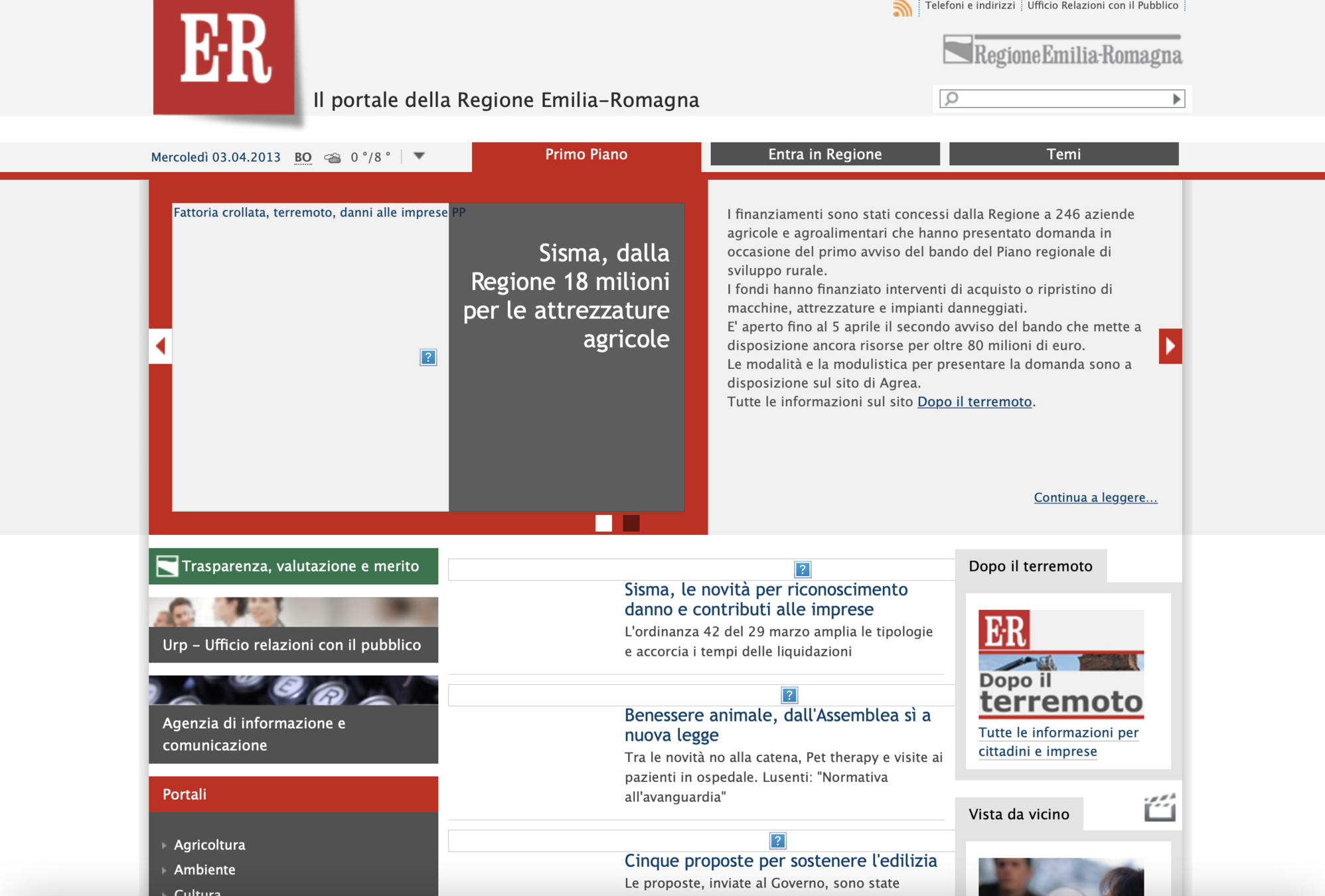
Task: Click the red E-R portal logo
Action: point(224,56)
